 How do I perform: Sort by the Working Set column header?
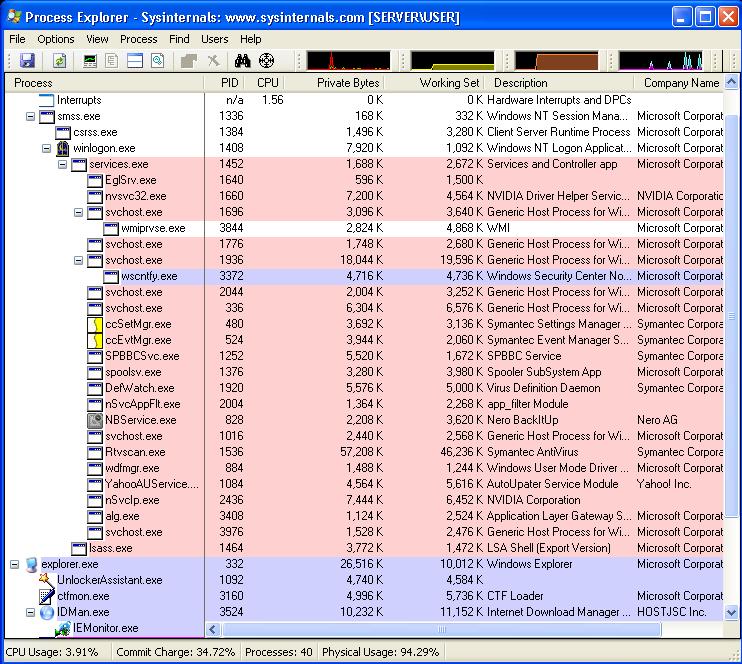(434, 83)
